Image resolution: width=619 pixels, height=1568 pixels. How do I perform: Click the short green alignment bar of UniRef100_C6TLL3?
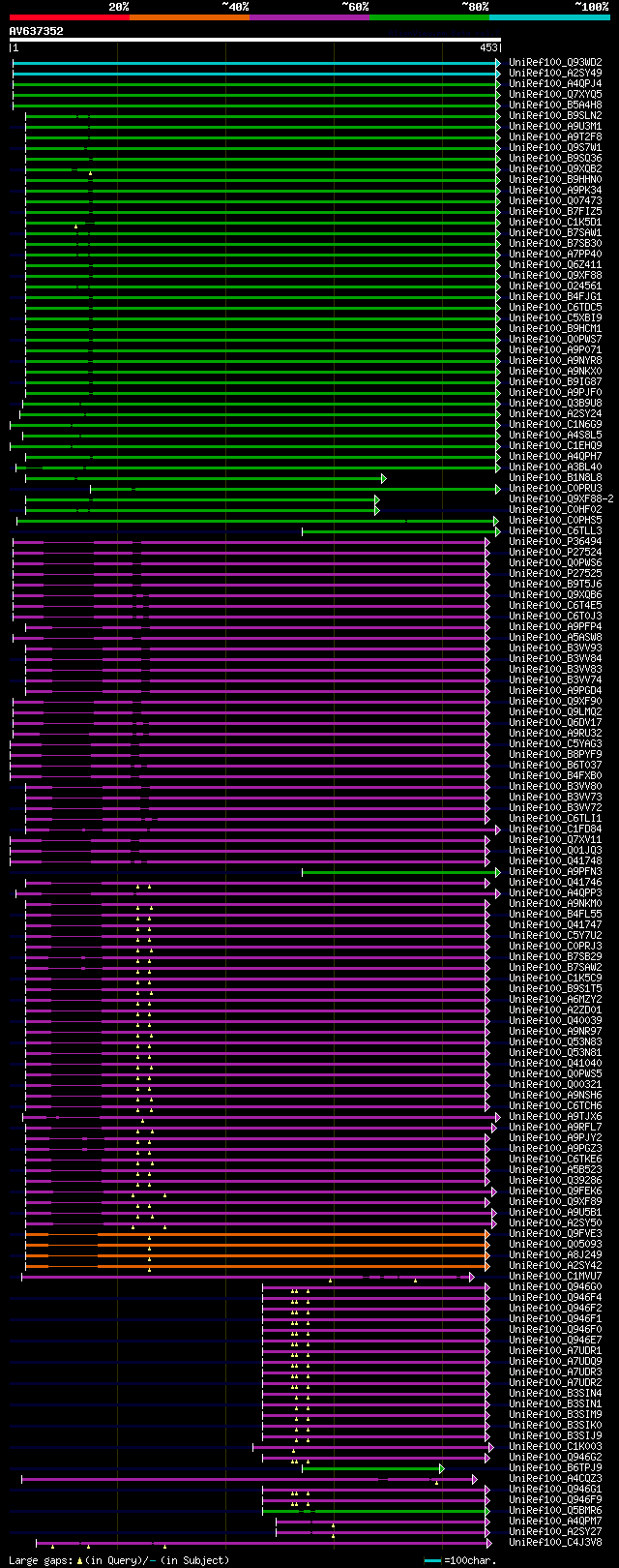pos(401,531)
